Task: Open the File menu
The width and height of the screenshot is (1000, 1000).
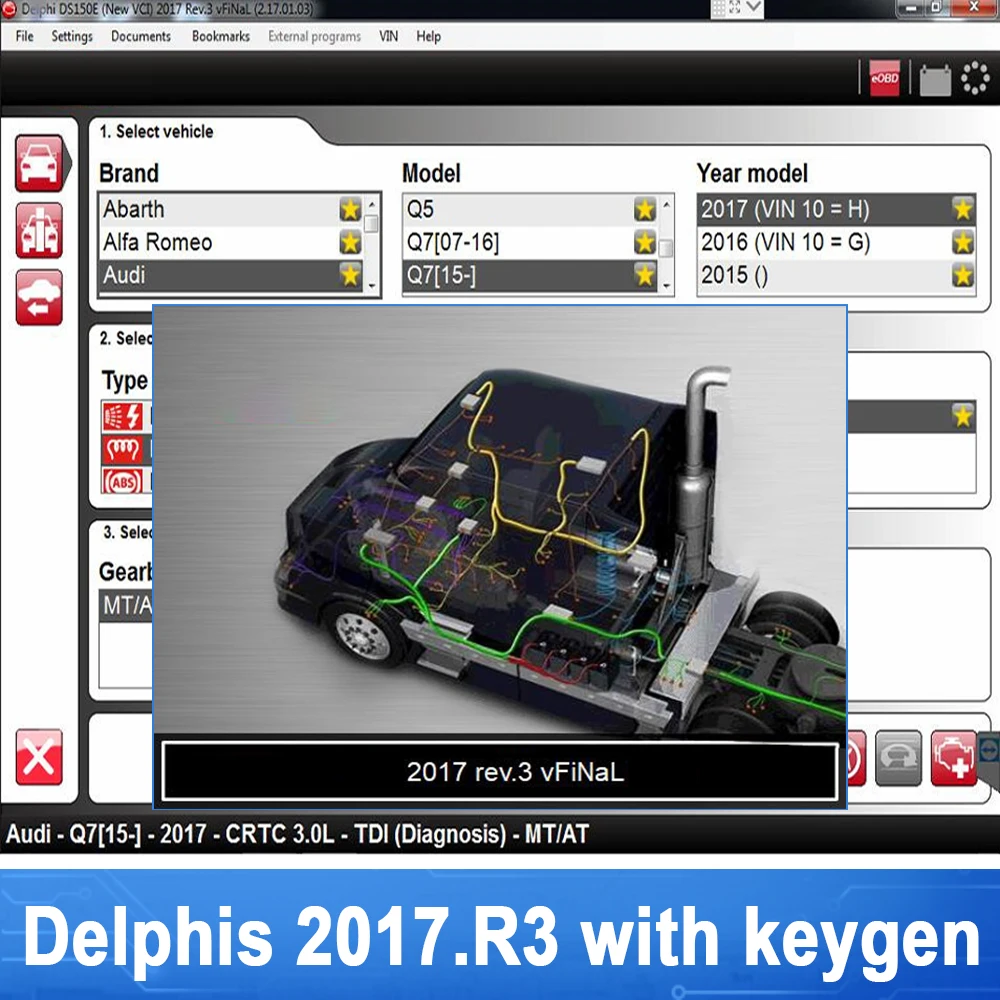Action: click(x=23, y=36)
